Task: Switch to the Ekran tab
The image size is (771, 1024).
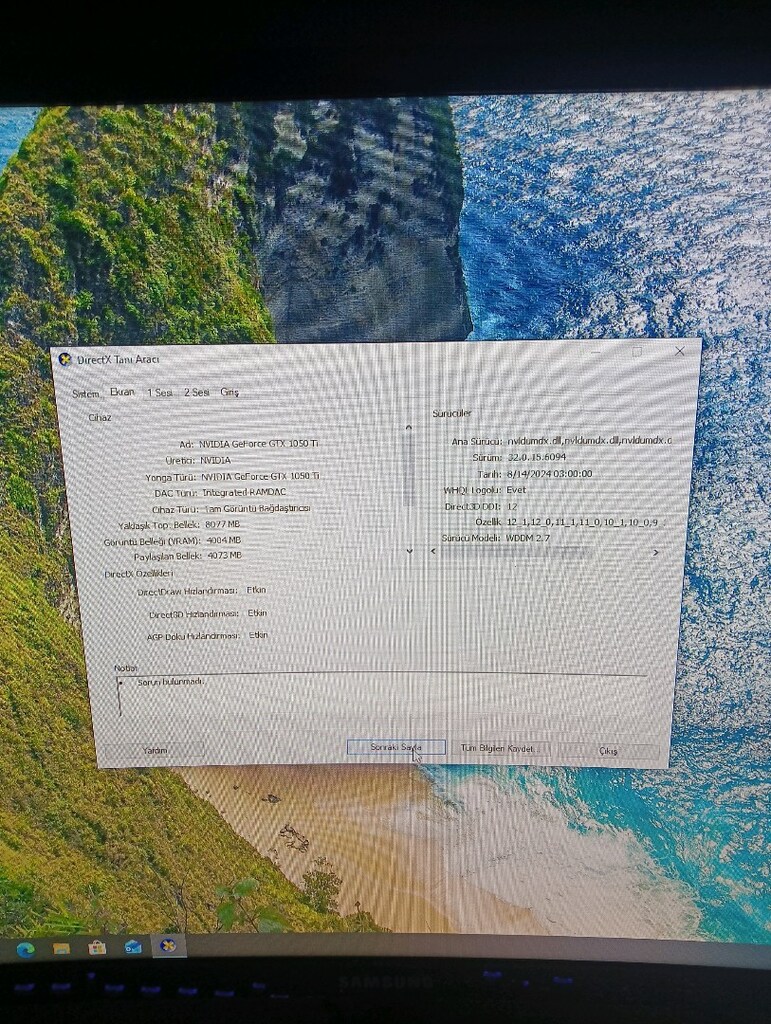Action: pyautogui.click(x=122, y=392)
